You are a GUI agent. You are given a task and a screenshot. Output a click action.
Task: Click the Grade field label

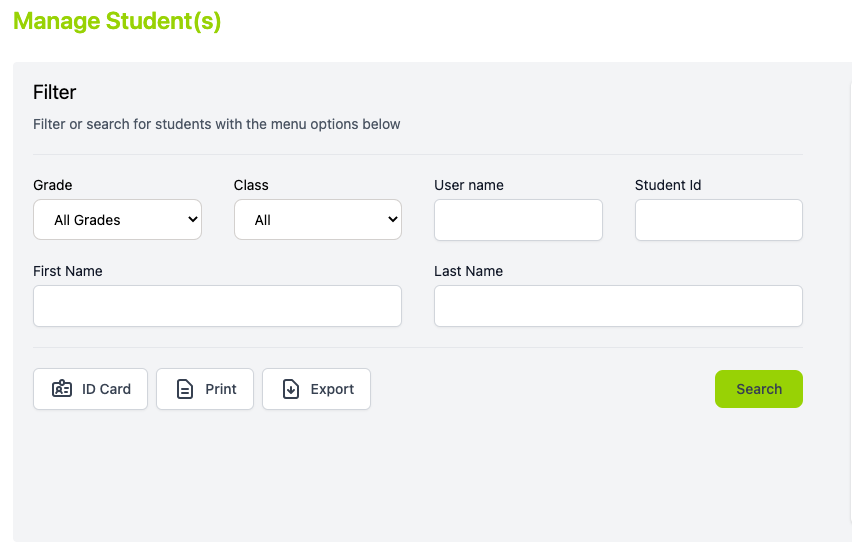[53, 185]
